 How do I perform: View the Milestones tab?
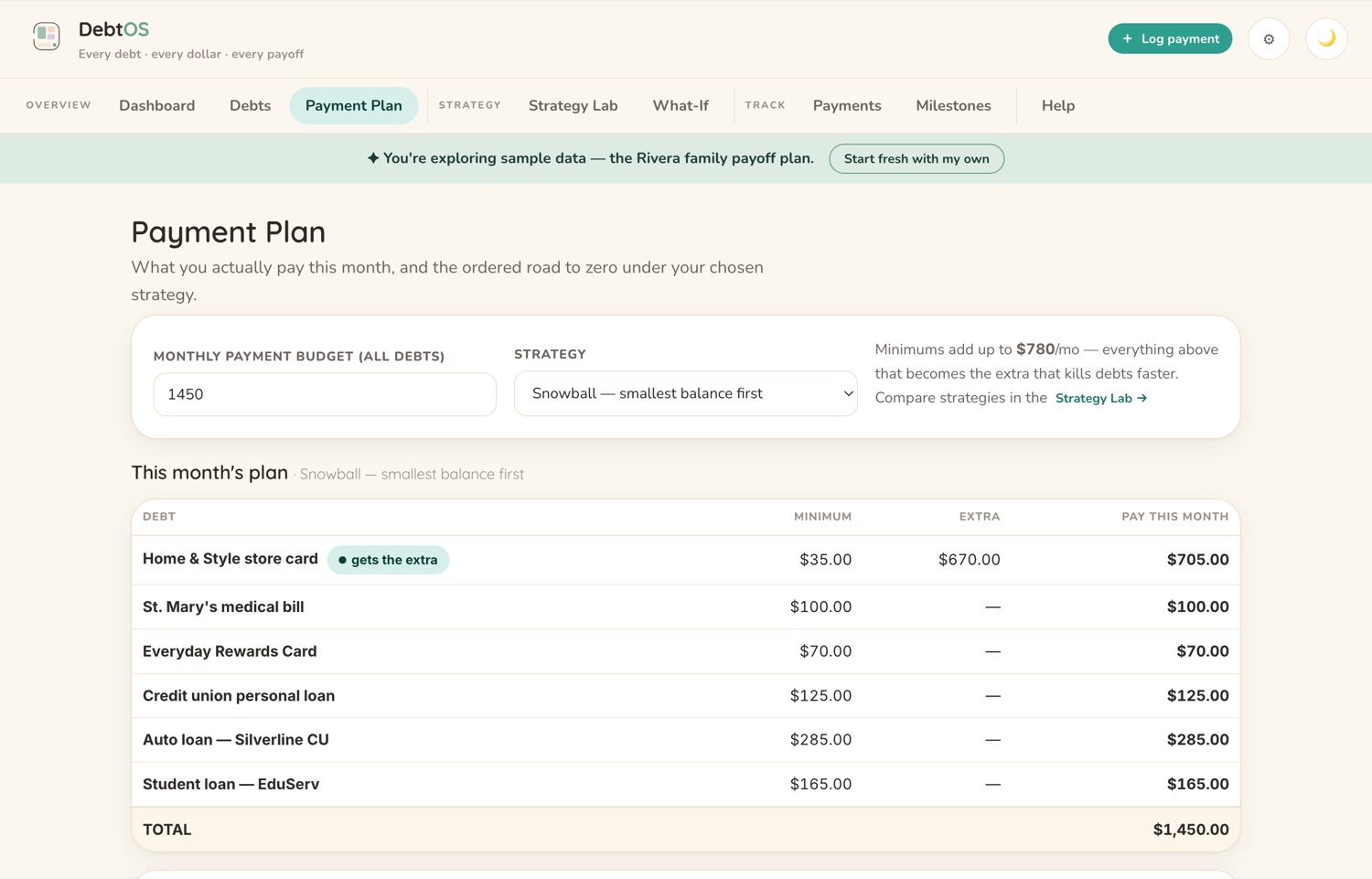pos(953,105)
